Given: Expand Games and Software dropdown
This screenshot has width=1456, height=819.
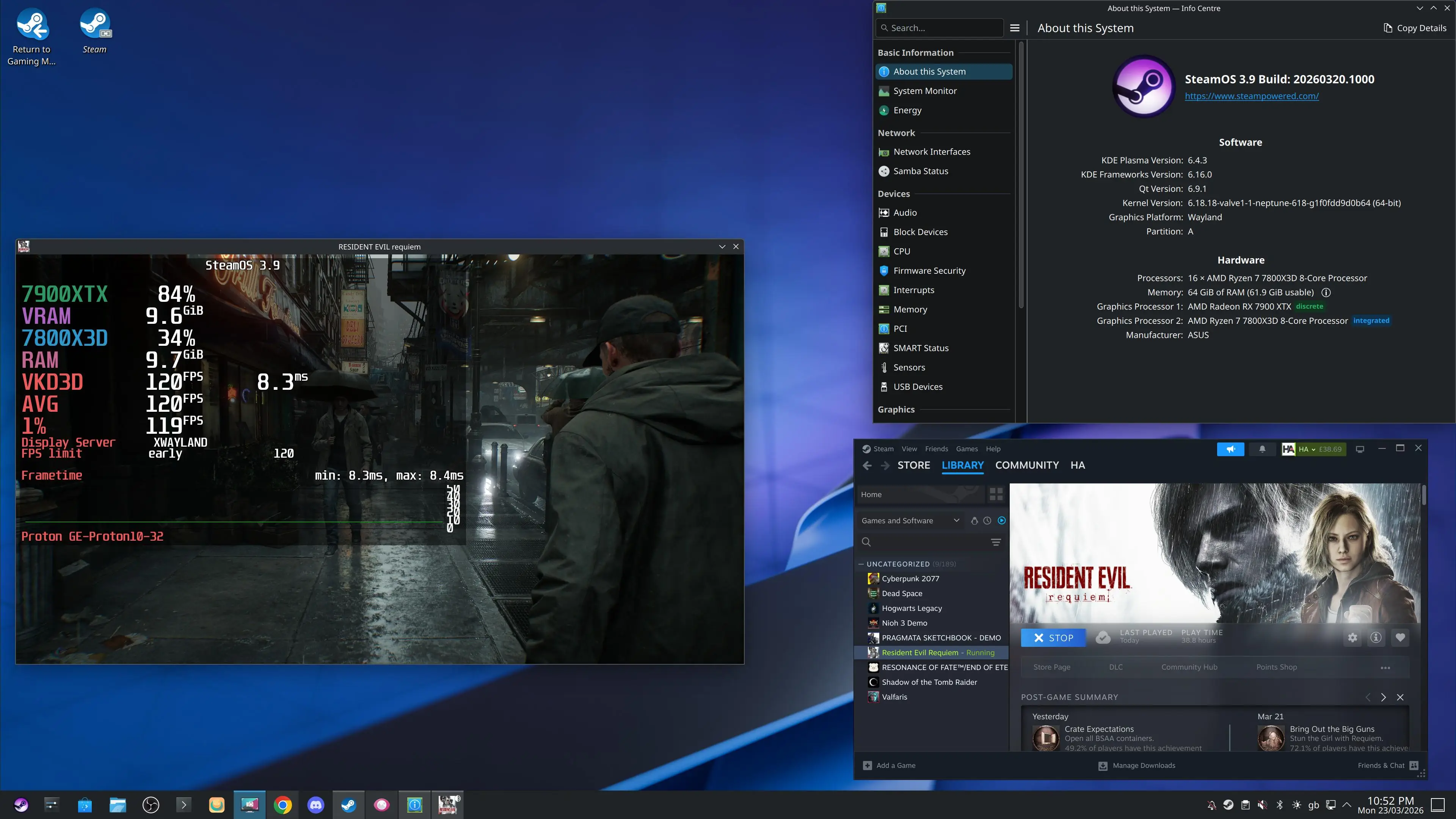Looking at the screenshot, I should pos(910,521).
